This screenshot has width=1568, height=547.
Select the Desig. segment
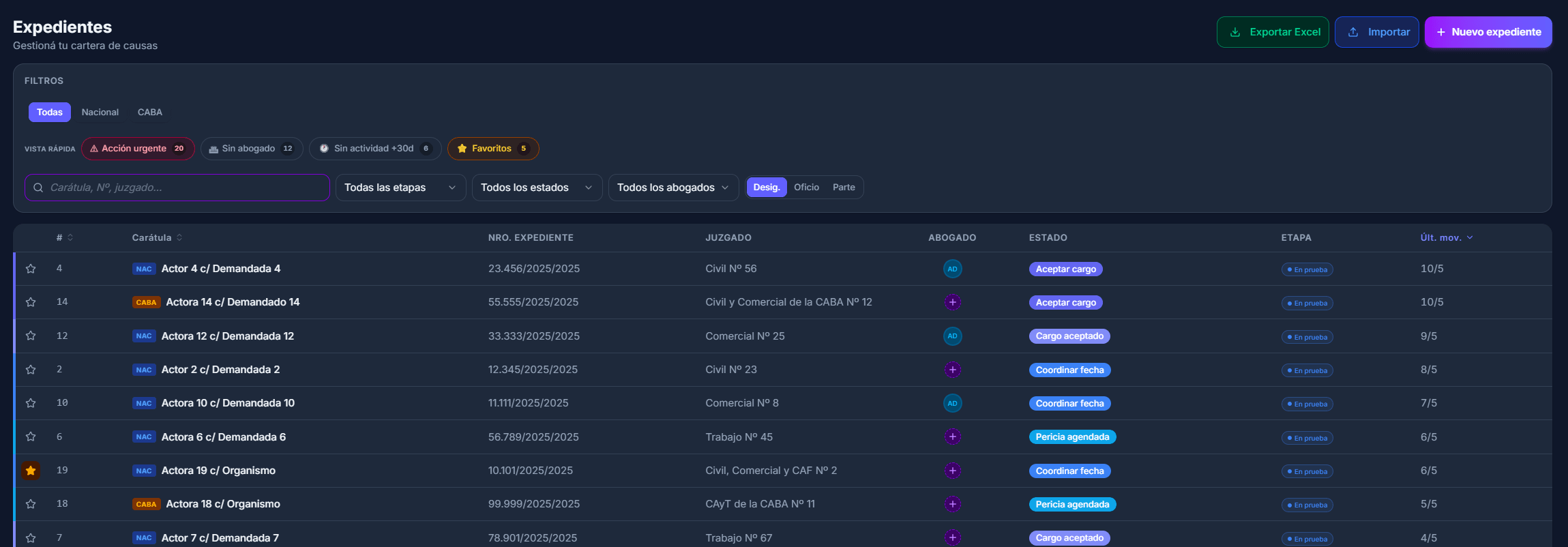pyautogui.click(x=767, y=187)
